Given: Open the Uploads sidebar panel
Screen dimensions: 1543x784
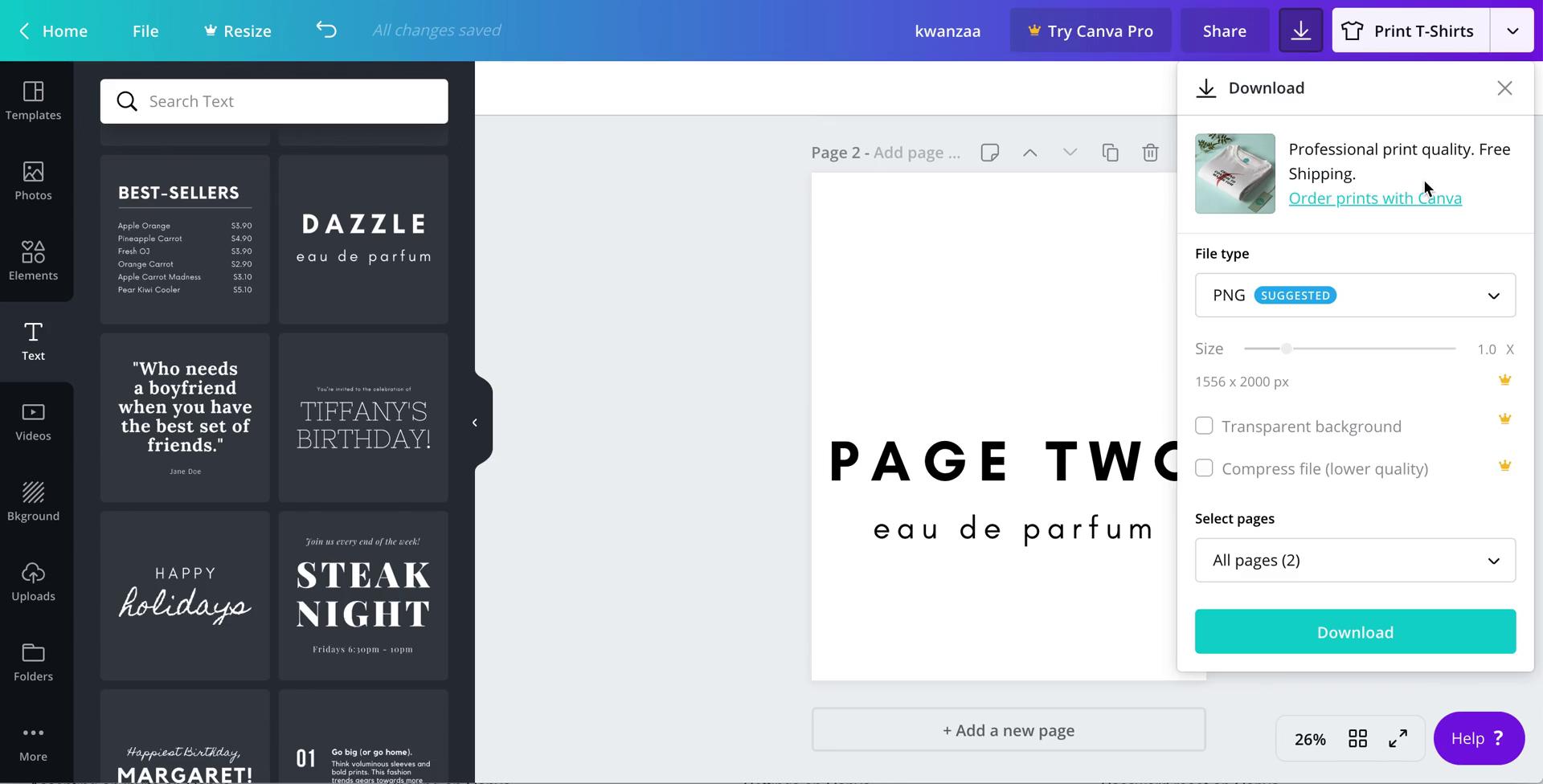Looking at the screenshot, I should click(x=33, y=583).
